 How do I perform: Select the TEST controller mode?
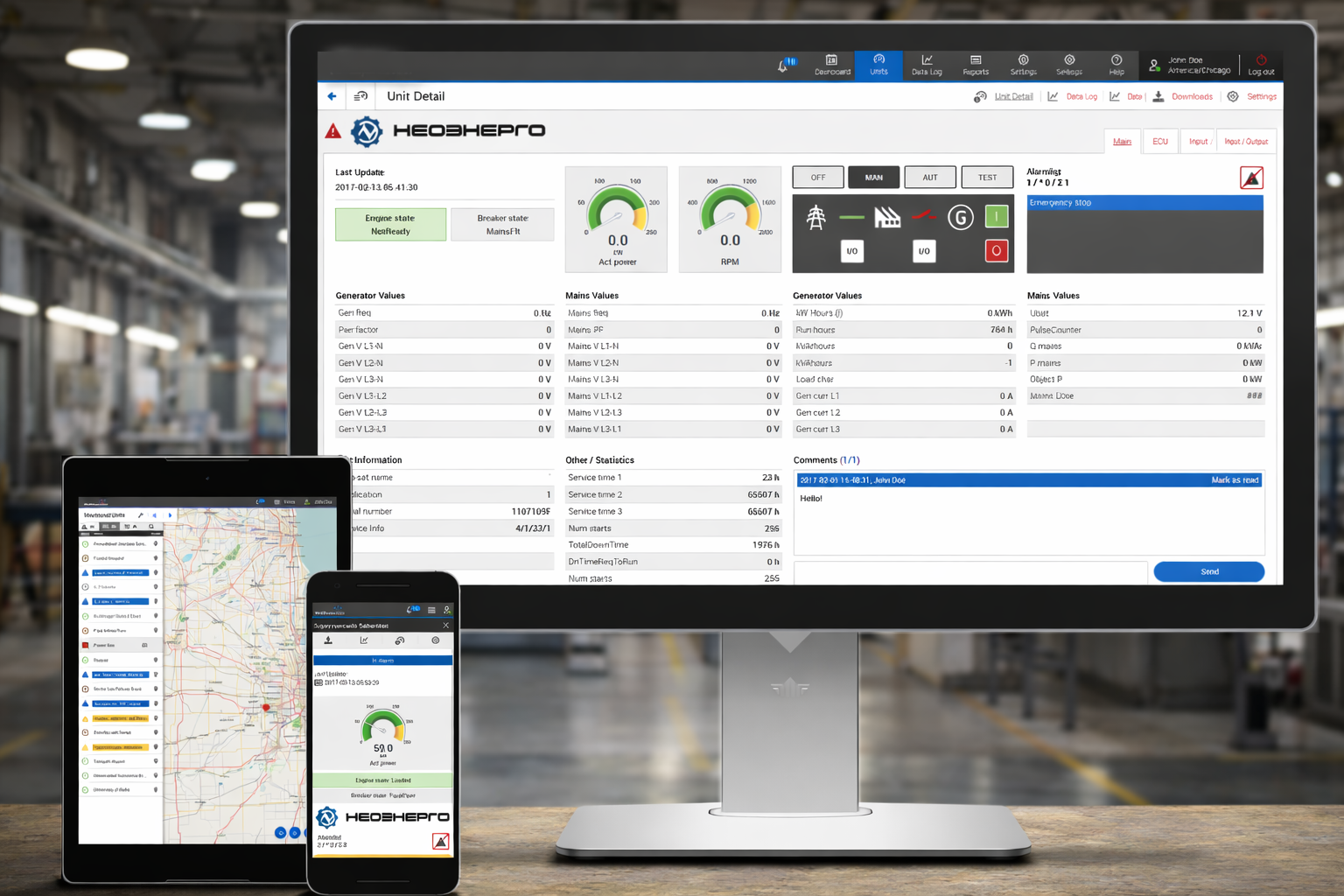point(987,178)
